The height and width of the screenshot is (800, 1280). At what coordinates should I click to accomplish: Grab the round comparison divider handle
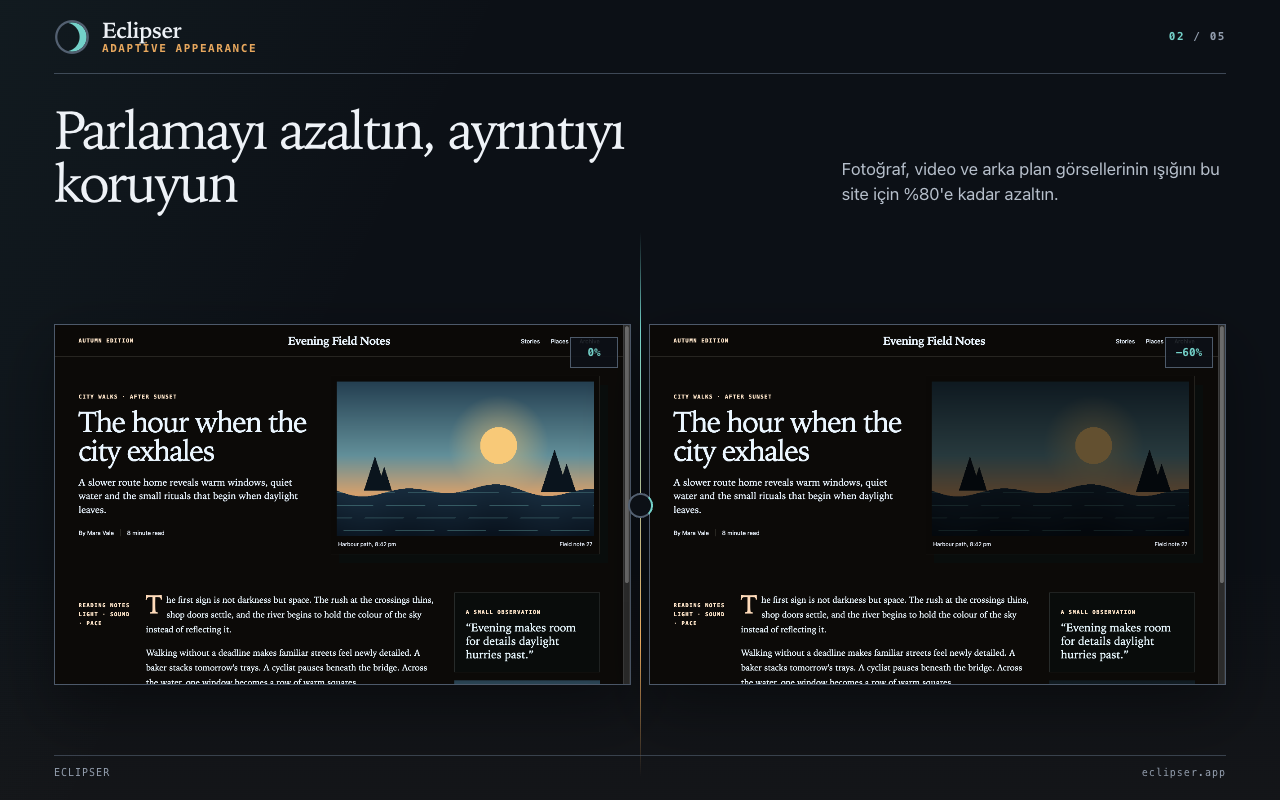[640, 506]
